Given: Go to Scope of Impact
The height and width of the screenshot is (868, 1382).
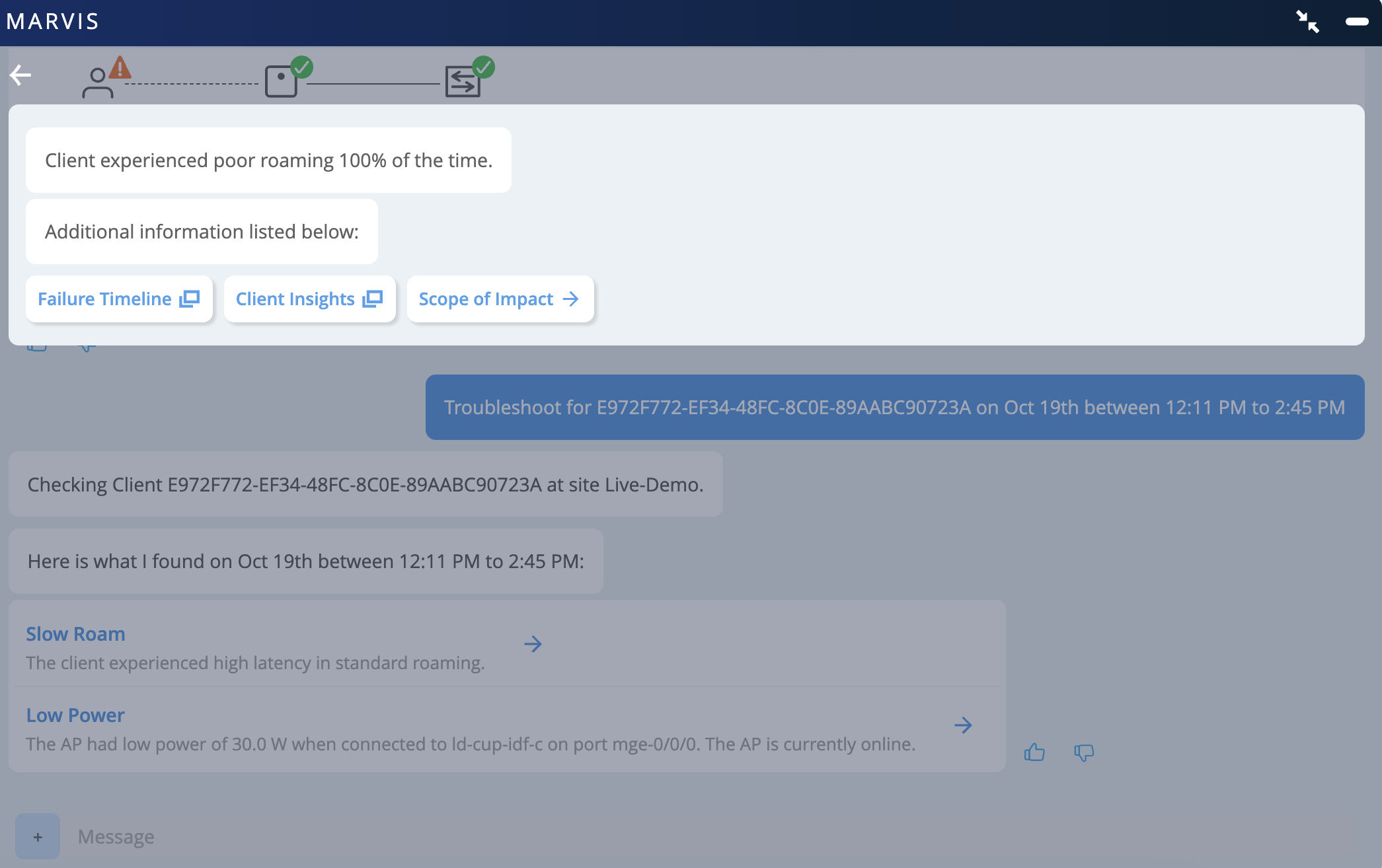Looking at the screenshot, I should pyautogui.click(x=500, y=299).
